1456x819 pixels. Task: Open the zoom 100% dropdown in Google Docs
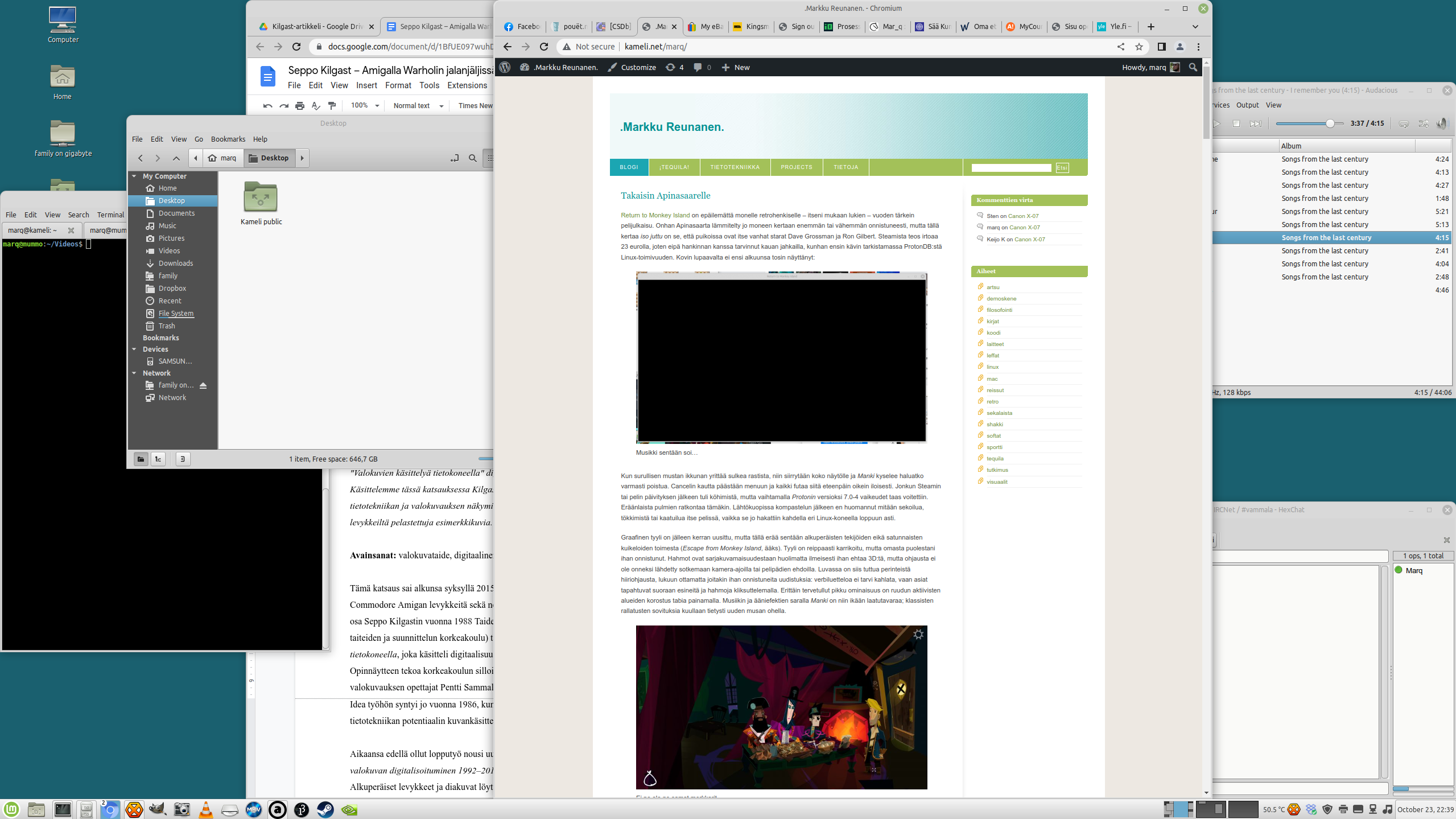pos(365,105)
